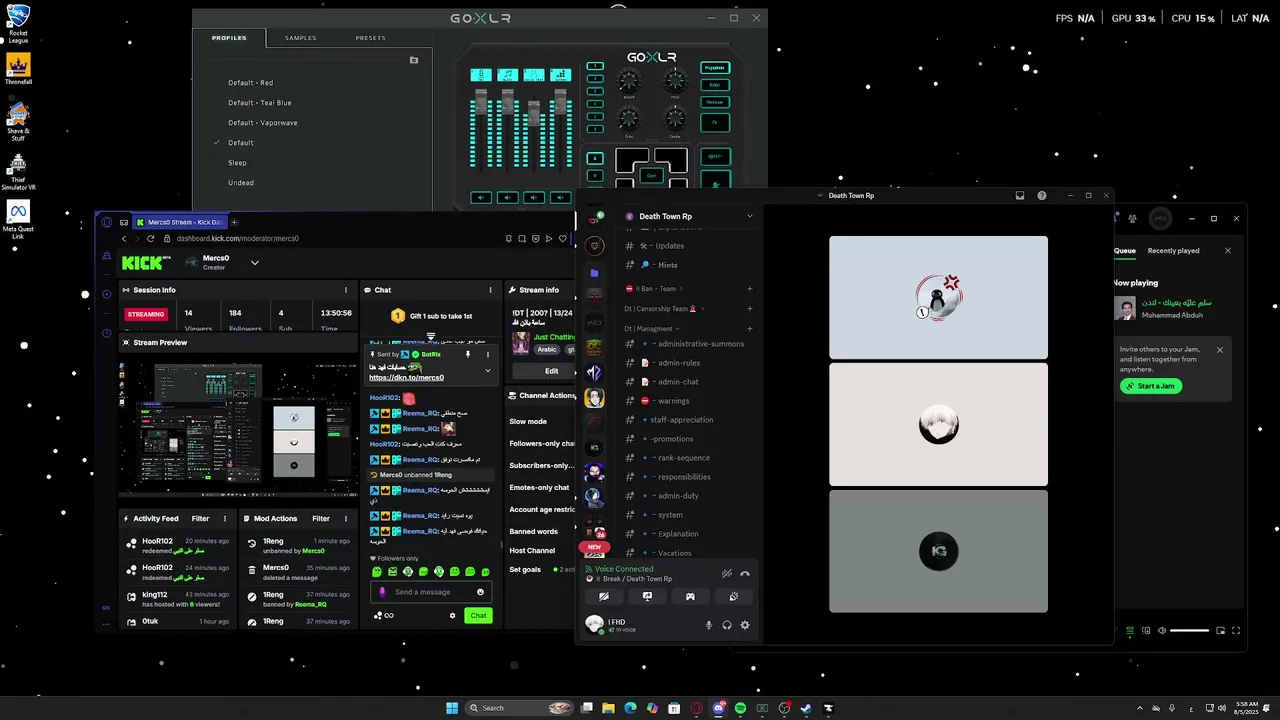Open Kick chat settings gear

(452, 616)
